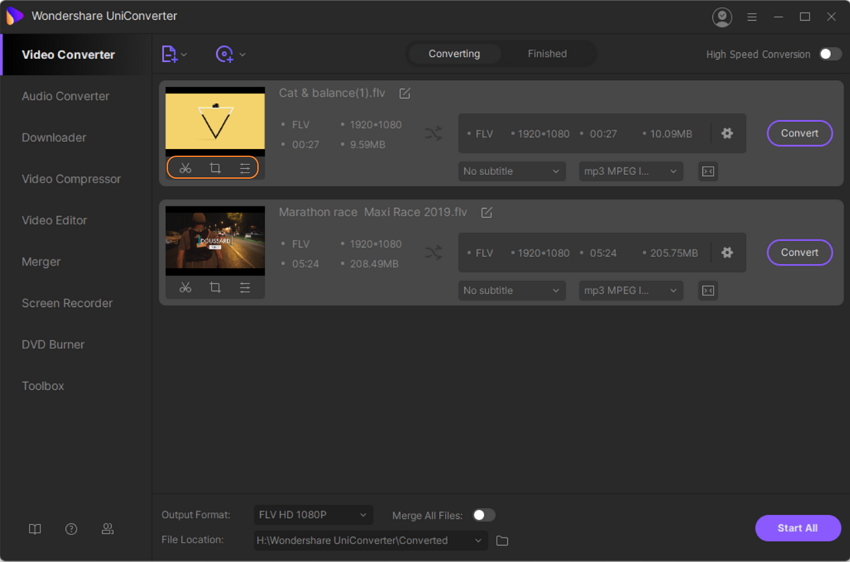Open output settings gear for Marathon race

727,253
